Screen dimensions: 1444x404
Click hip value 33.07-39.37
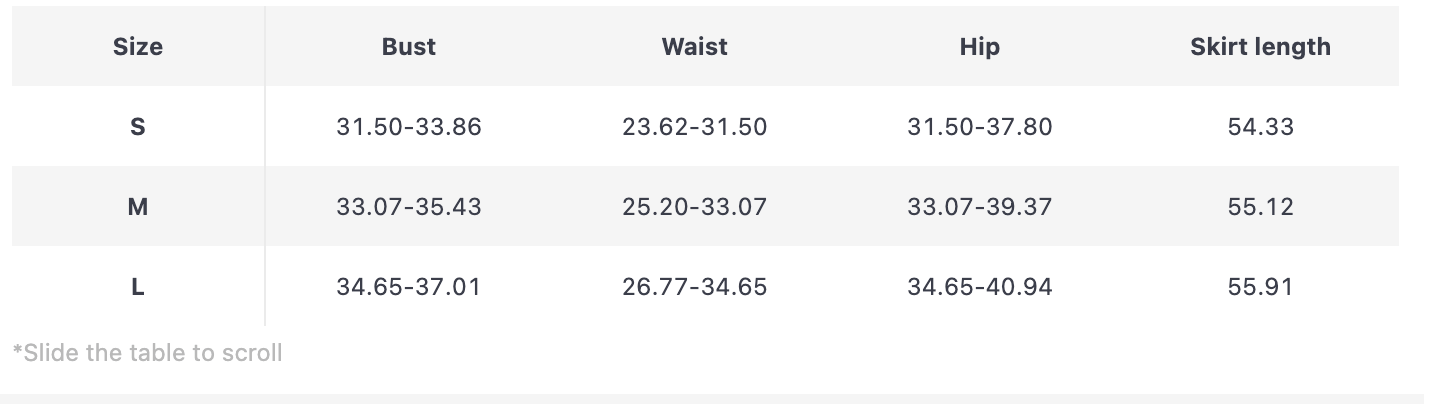click(979, 207)
